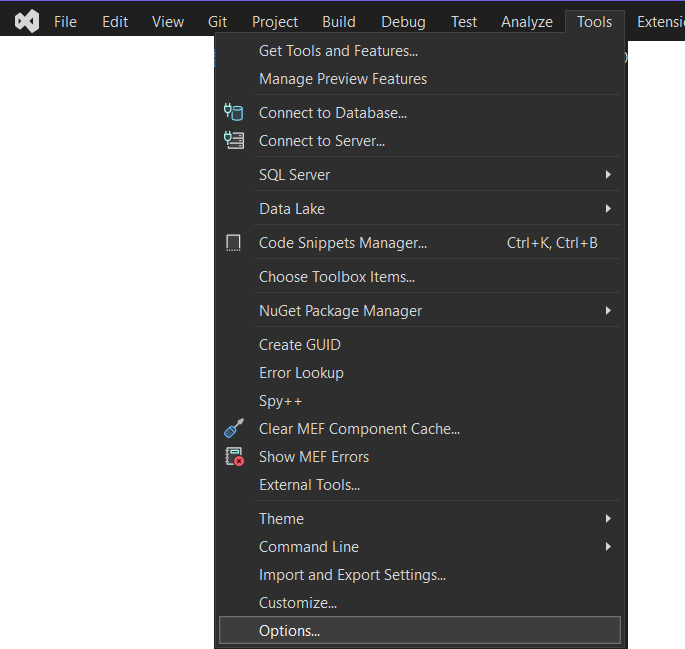The height and width of the screenshot is (649, 685).
Task: Open the SQL Server menu item
Action: pos(419,175)
